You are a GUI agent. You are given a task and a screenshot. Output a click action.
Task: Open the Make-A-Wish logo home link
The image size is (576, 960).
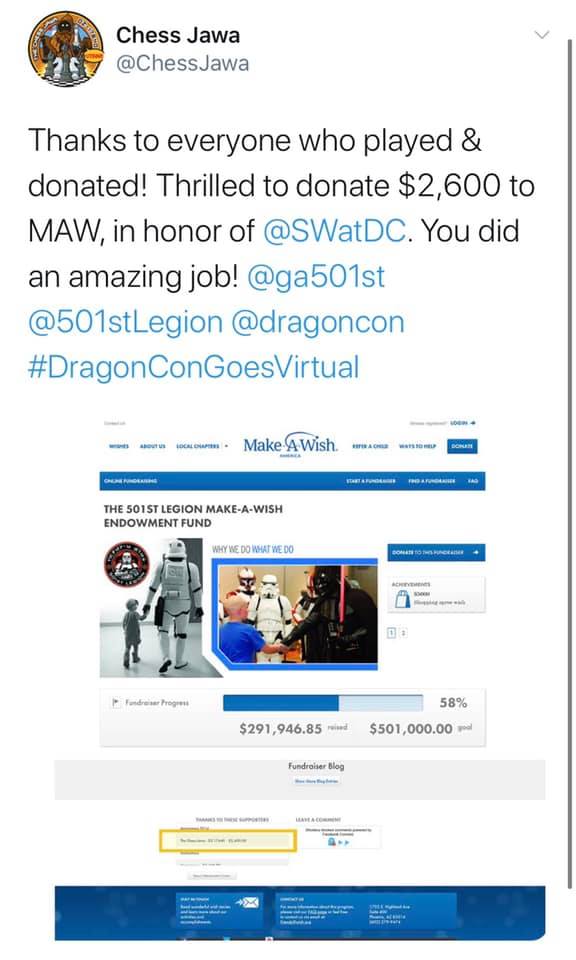coord(291,445)
